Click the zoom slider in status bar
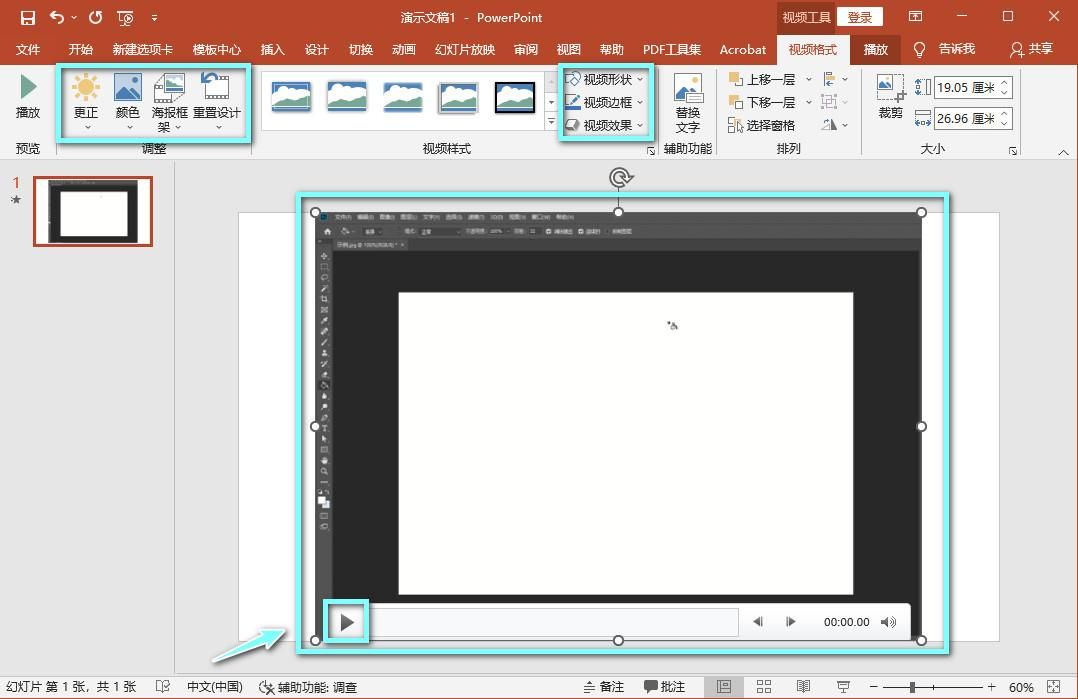 pyautogui.click(x=912, y=687)
